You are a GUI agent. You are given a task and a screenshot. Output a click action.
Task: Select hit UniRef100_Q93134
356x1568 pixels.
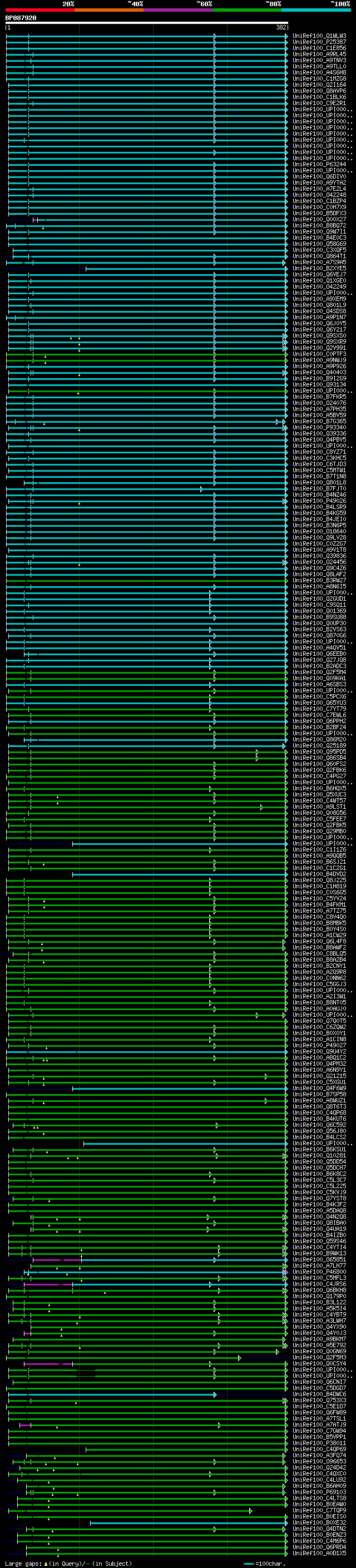pos(319,385)
